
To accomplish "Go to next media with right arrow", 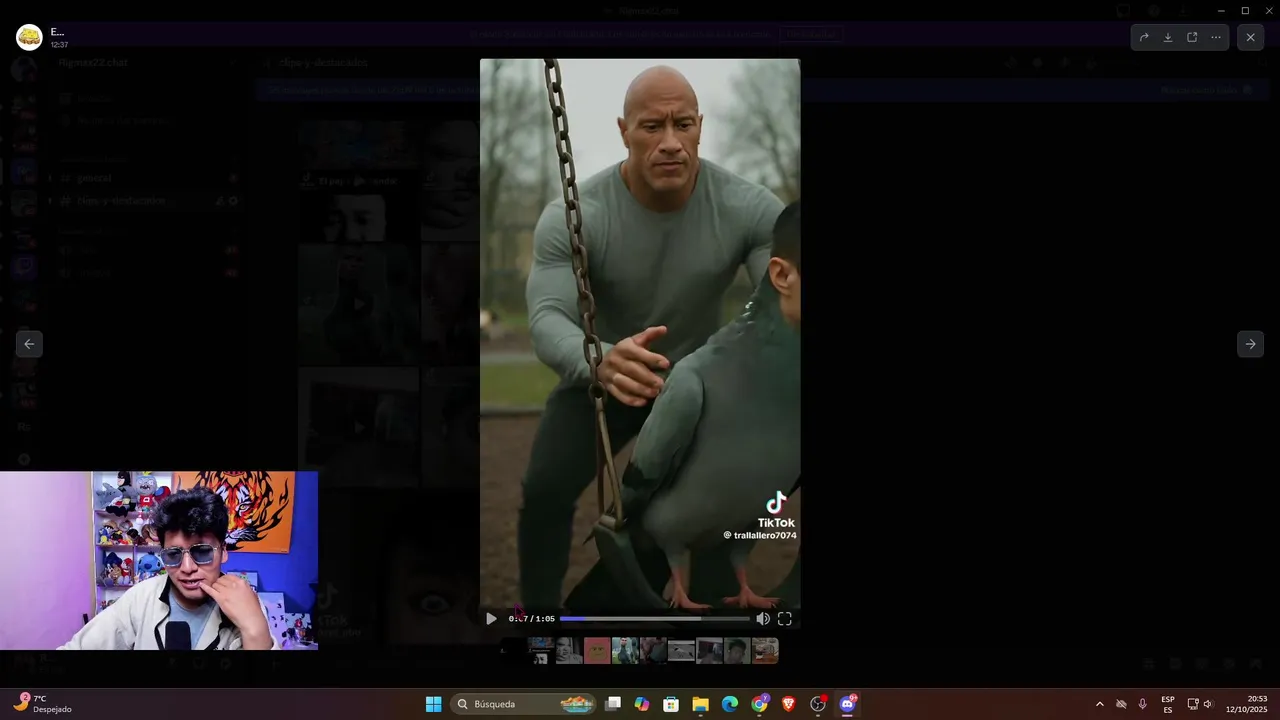I will point(1250,344).
